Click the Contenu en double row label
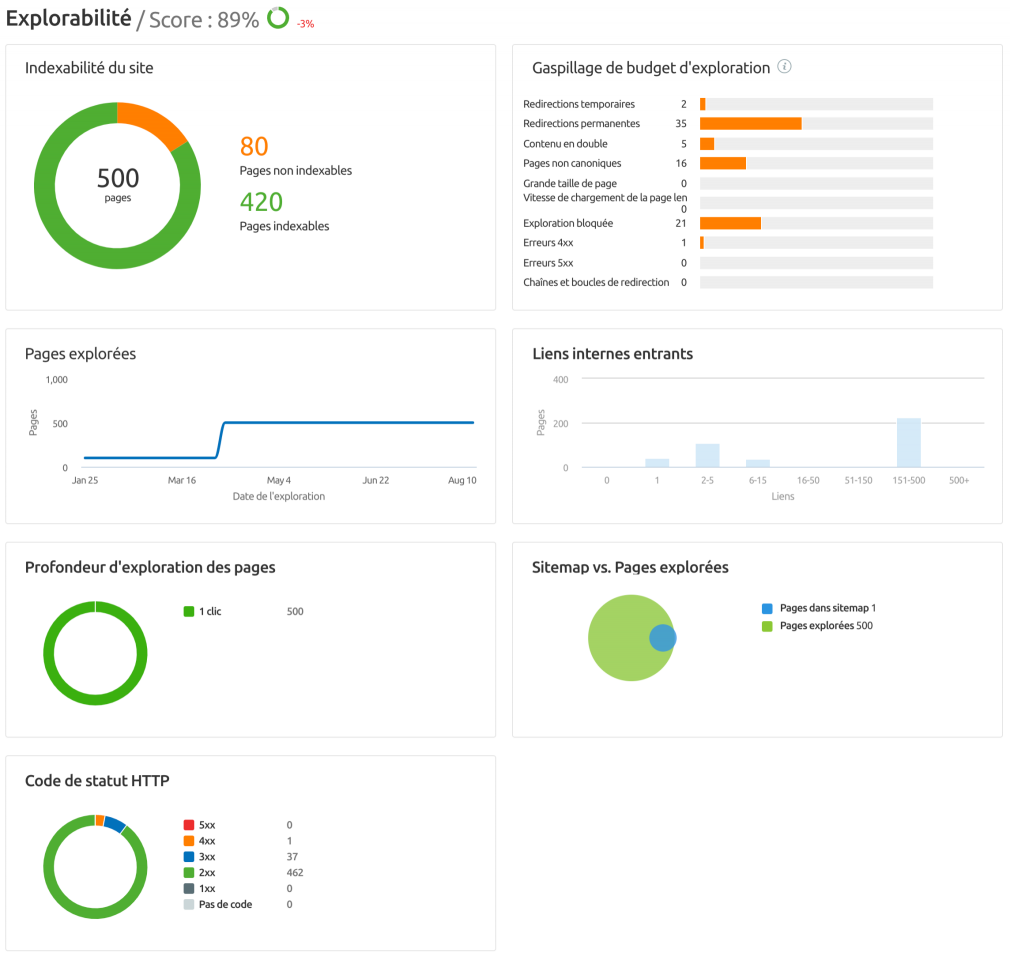 [x=565, y=144]
